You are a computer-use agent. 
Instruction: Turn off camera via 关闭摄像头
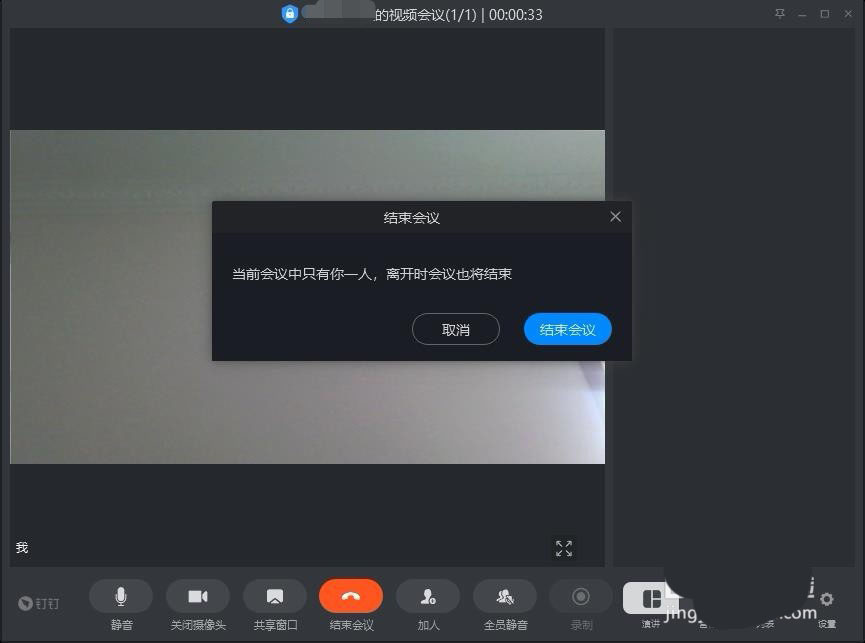[198, 596]
